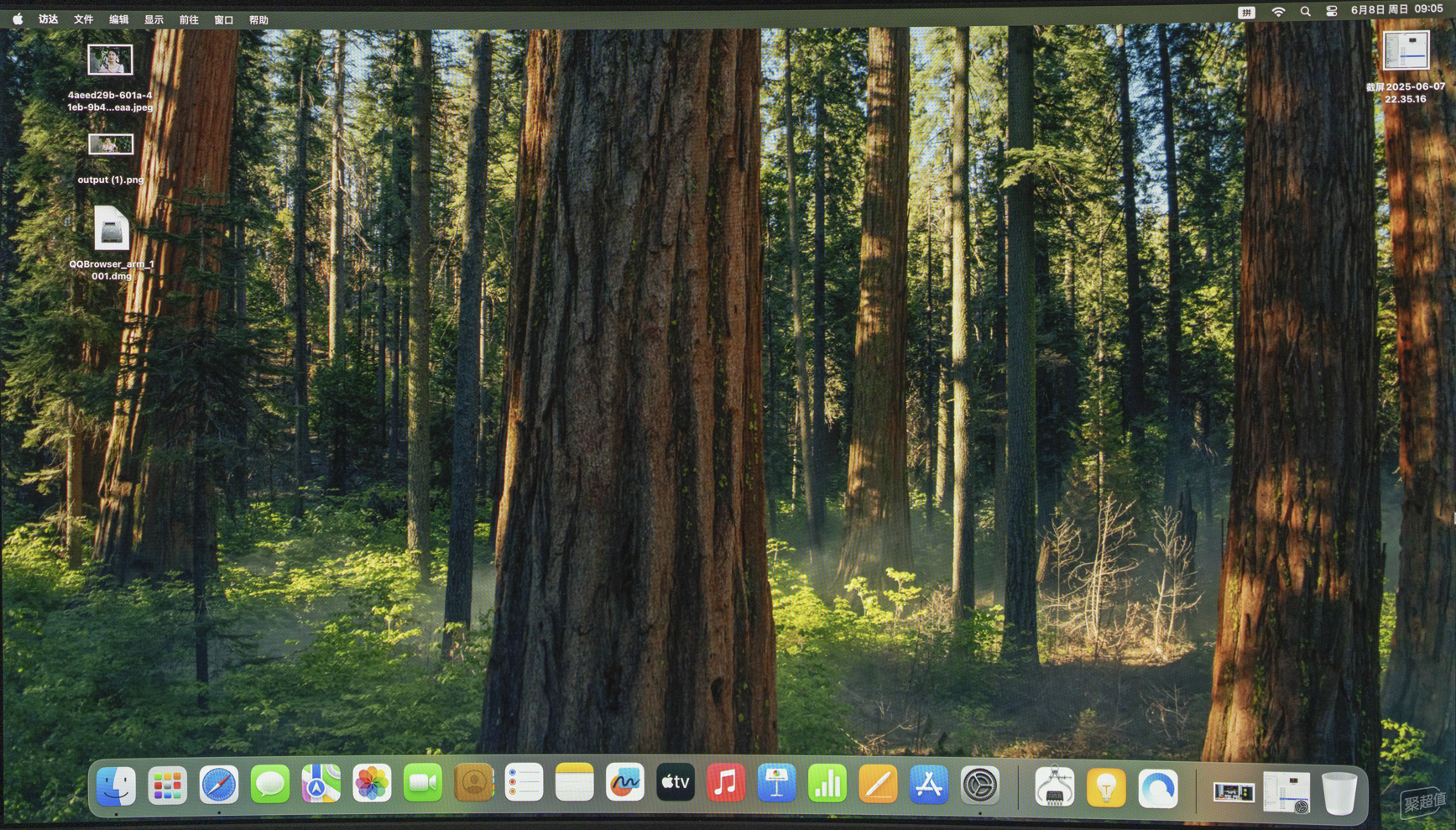Select output (1).png on the desktop
The height and width of the screenshot is (830, 1456).
point(110,159)
